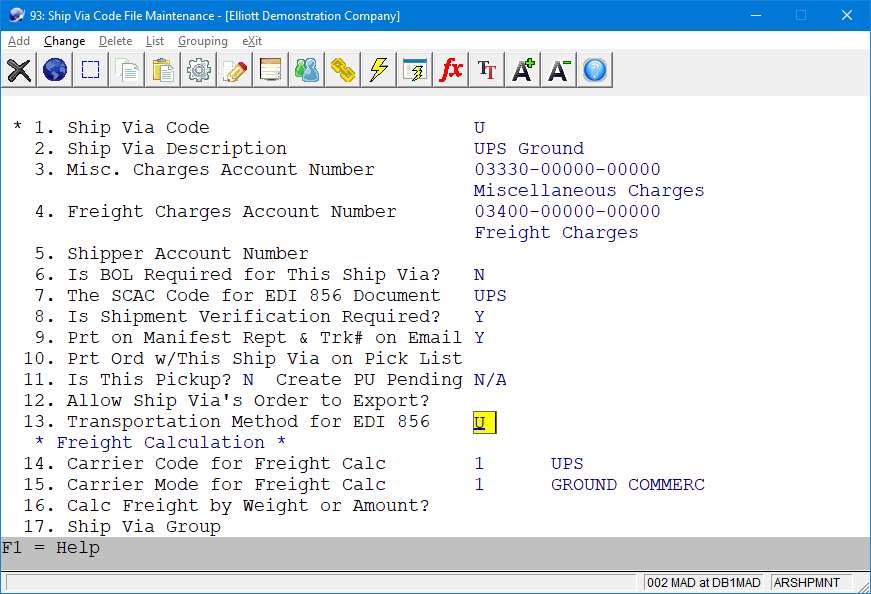Click the two people contacts icon
This screenshot has height=594, width=871.
point(307,70)
